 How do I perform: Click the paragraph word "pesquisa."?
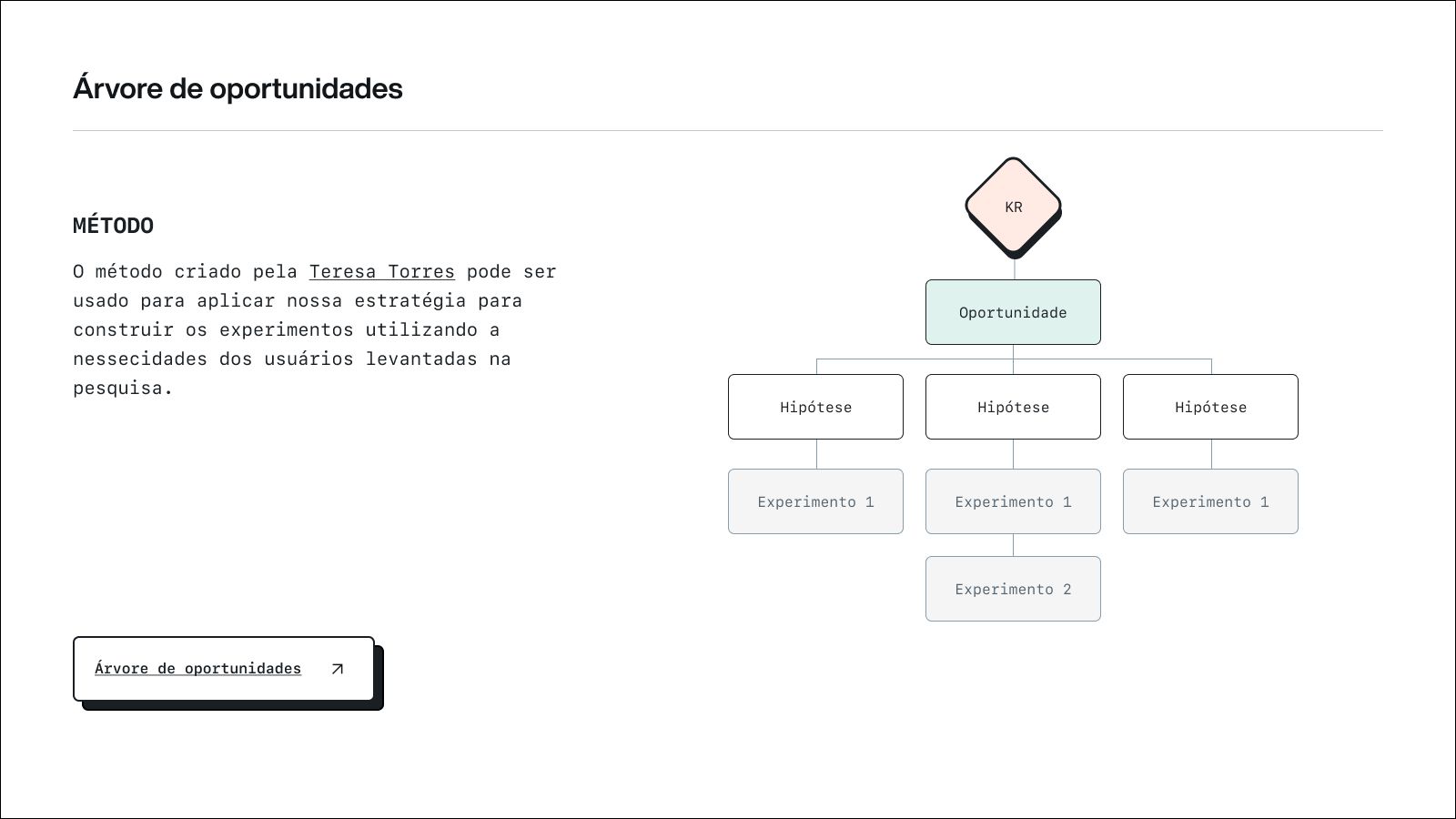pos(123,388)
